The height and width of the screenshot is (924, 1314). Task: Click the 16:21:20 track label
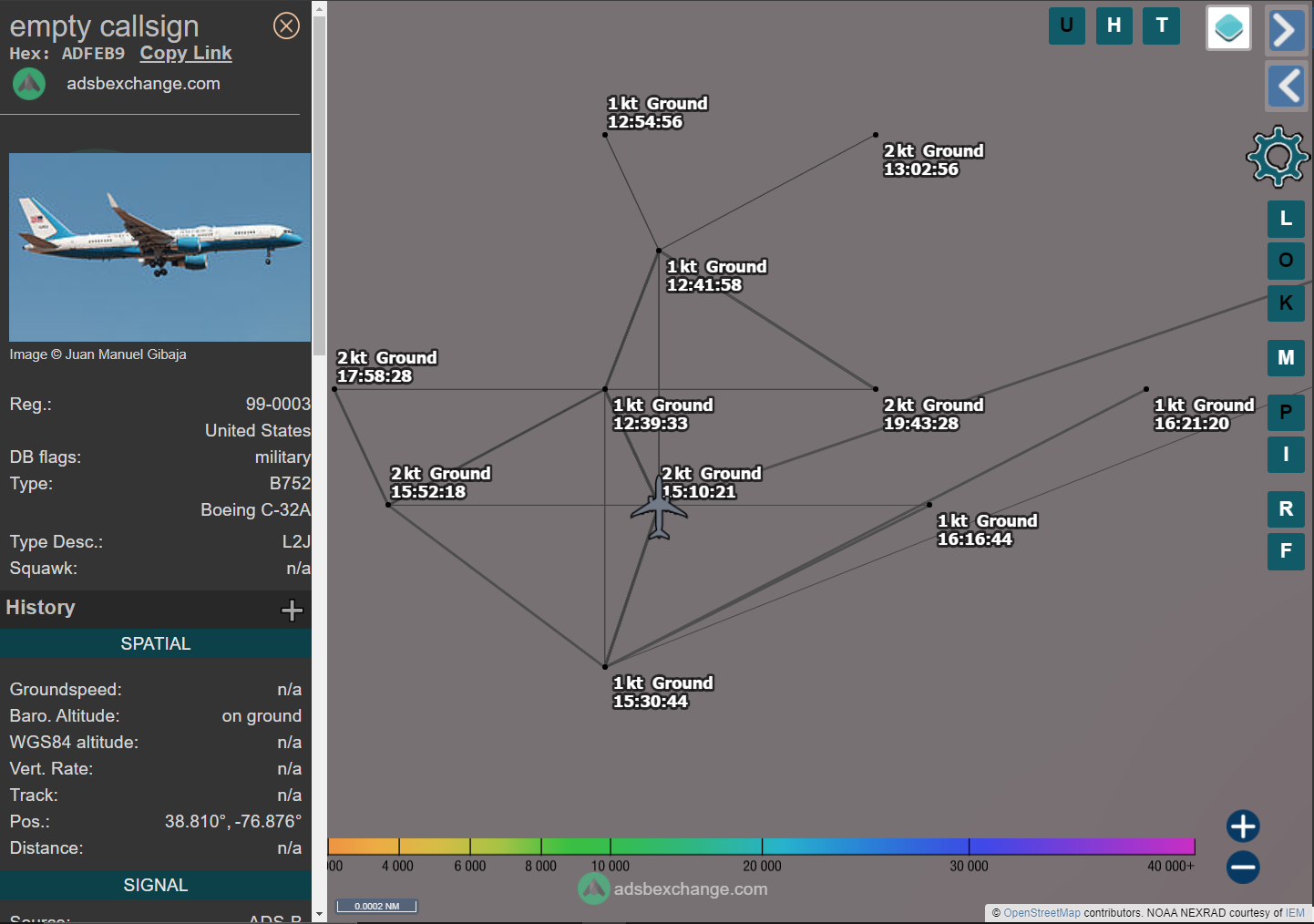tap(1204, 415)
